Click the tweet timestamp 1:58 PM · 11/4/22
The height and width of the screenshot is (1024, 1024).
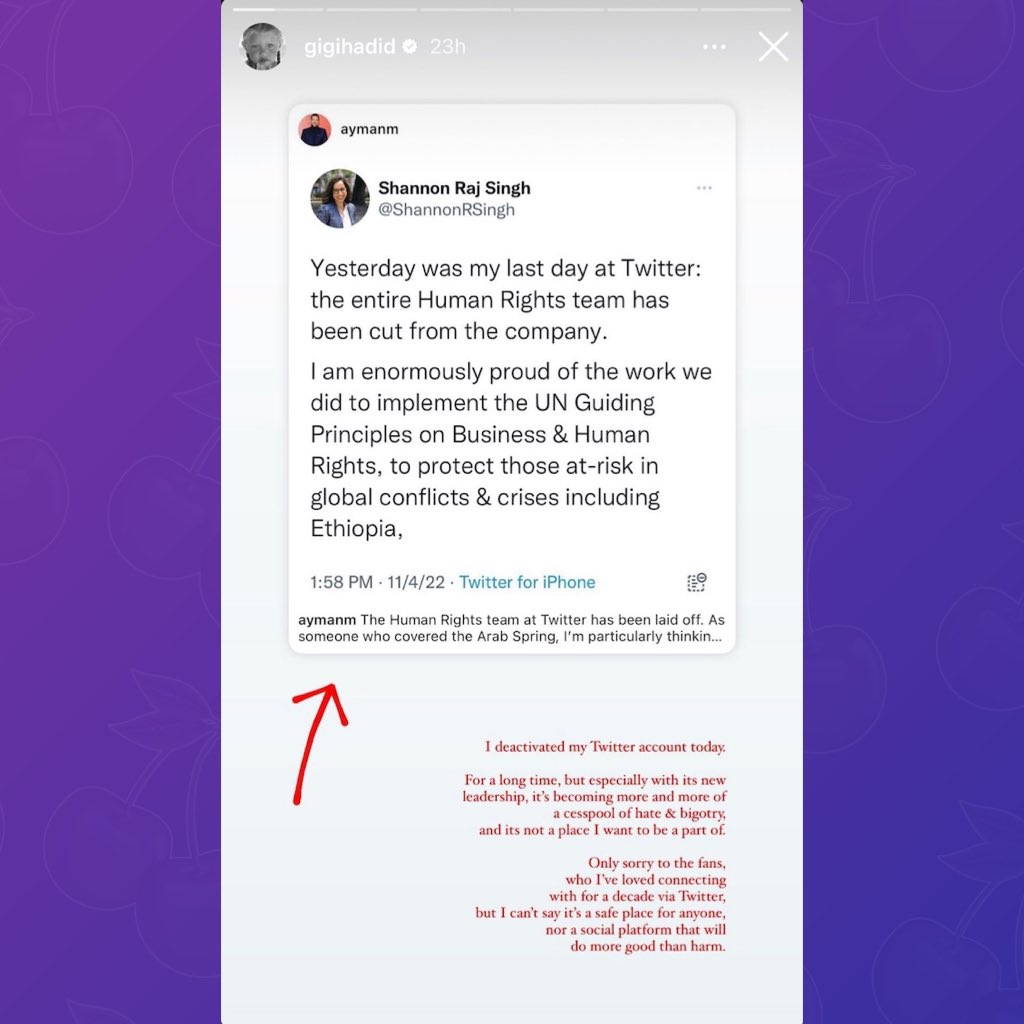click(377, 582)
